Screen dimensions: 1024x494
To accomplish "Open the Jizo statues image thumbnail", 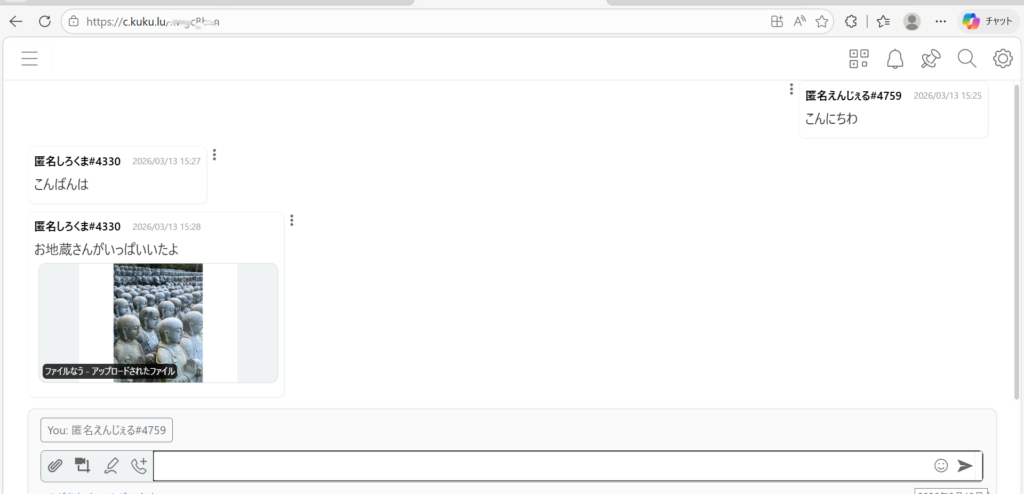I will coord(158,323).
